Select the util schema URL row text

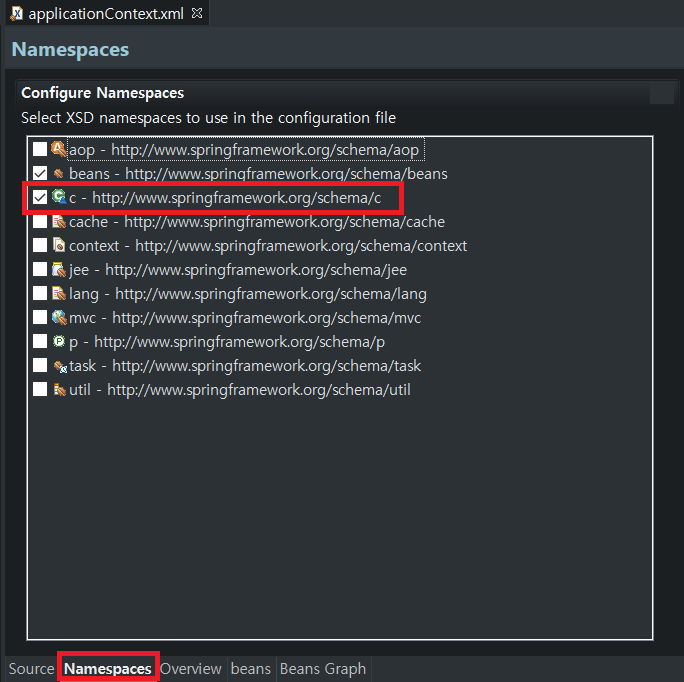pyautogui.click(x=240, y=390)
